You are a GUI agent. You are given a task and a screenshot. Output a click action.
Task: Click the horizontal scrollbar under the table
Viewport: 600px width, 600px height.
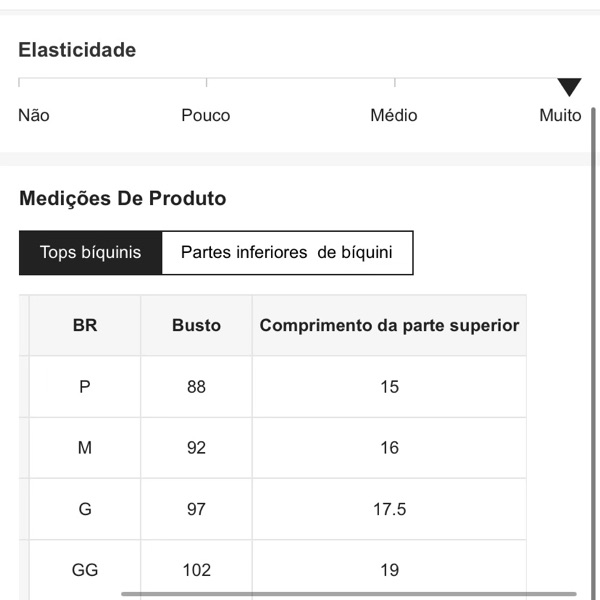coord(348,594)
